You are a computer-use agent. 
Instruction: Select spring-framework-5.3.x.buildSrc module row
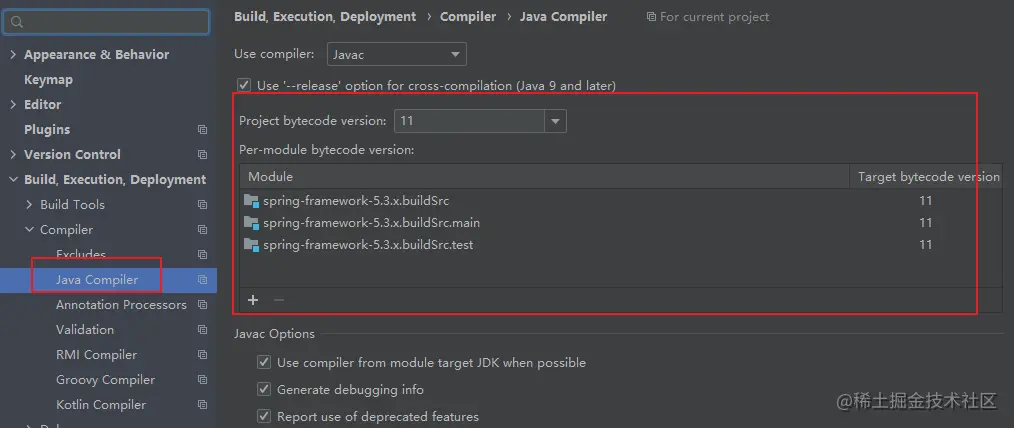pyautogui.click(x=621, y=201)
